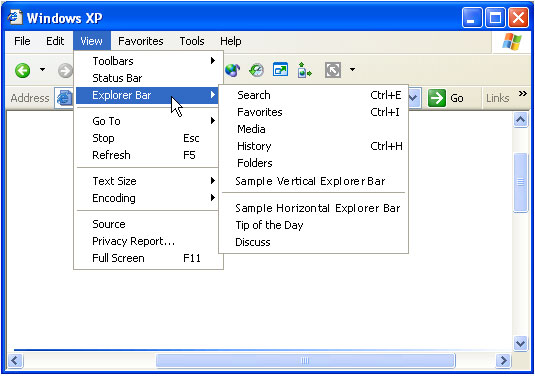Open dropdown arrow beside the grey square icon
535x376 pixels.
[x=352, y=70]
